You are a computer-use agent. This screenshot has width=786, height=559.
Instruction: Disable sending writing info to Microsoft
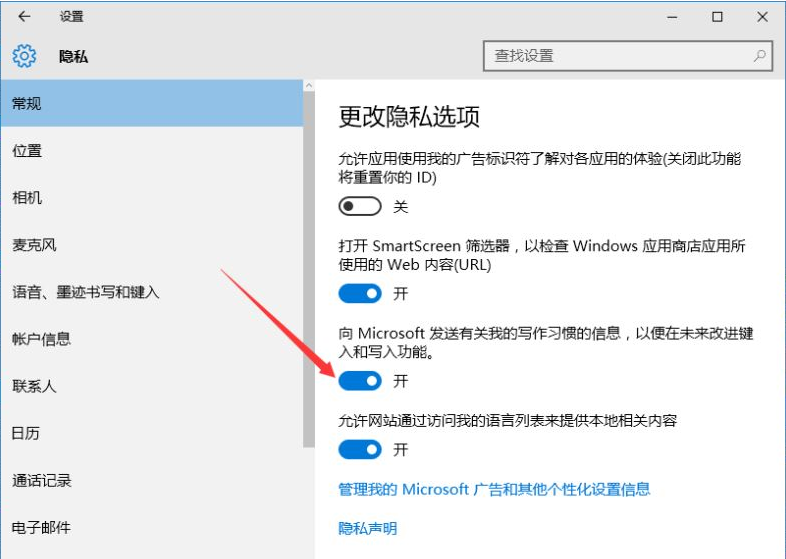pos(360,381)
